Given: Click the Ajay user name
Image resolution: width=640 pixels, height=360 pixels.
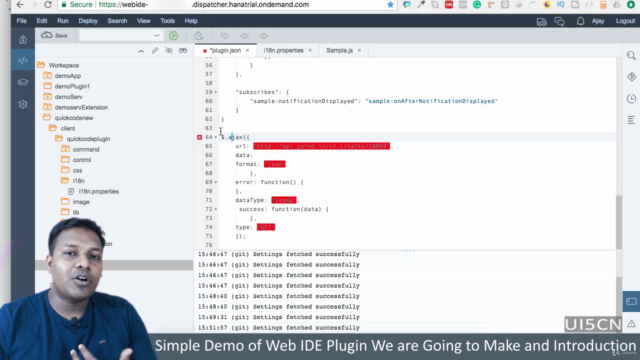Looking at the screenshot, I should (x=598, y=21).
